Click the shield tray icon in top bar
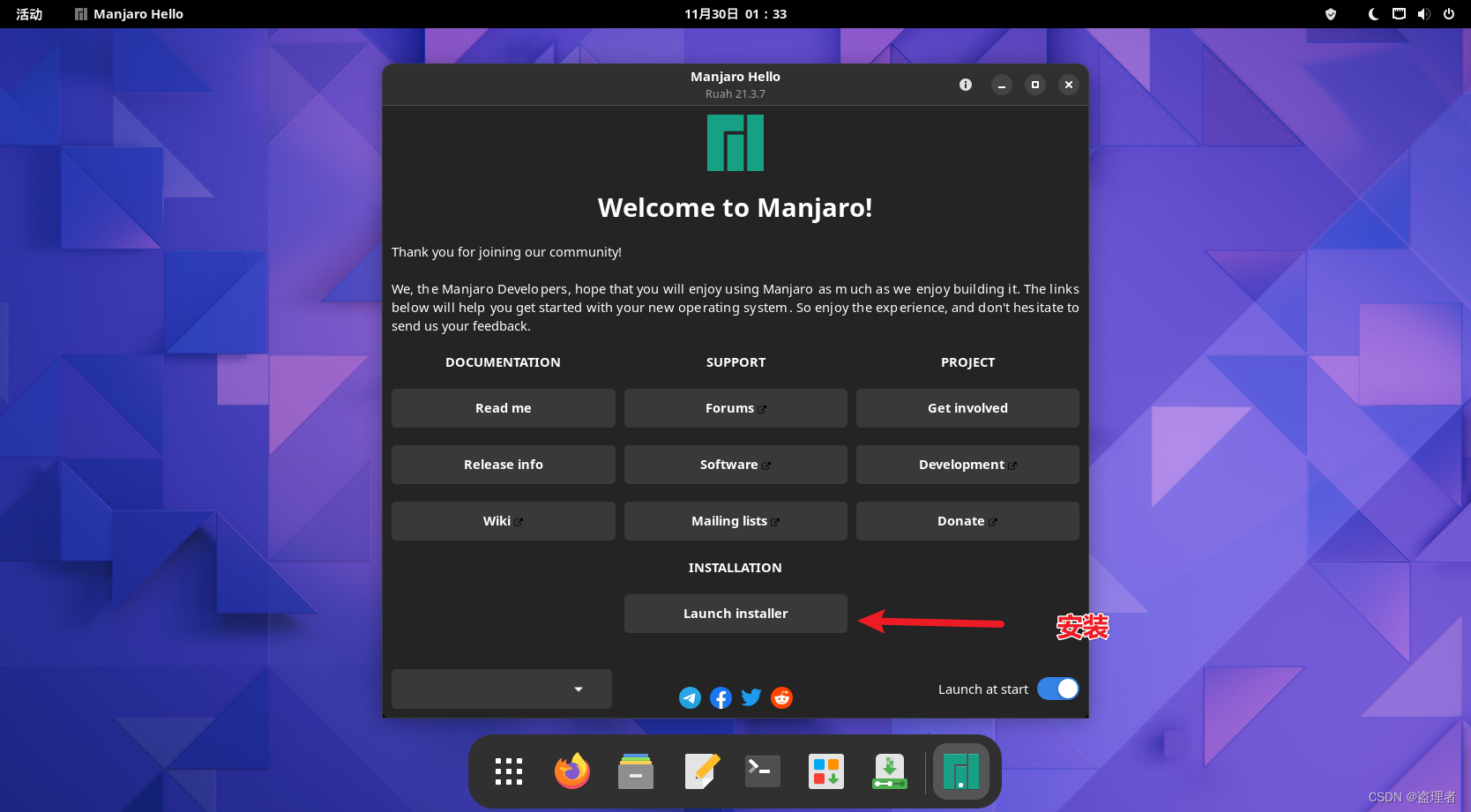1471x812 pixels. (x=1331, y=14)
